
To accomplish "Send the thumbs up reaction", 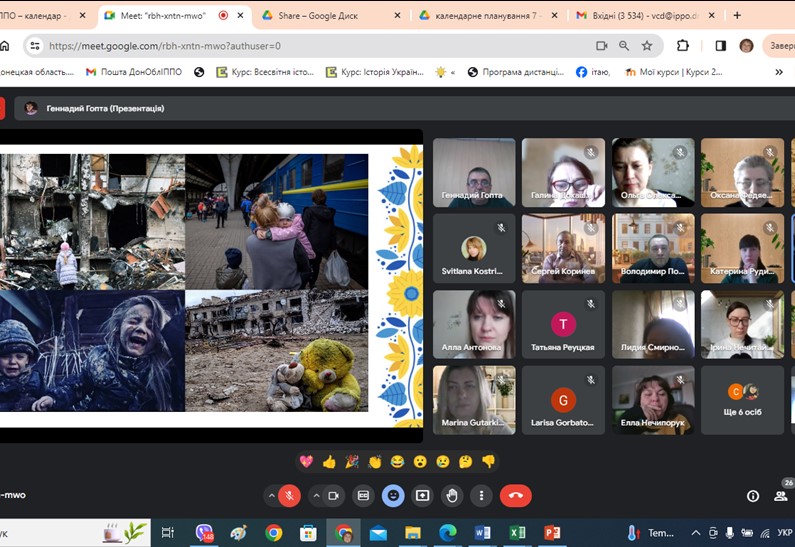I will 329,461.
